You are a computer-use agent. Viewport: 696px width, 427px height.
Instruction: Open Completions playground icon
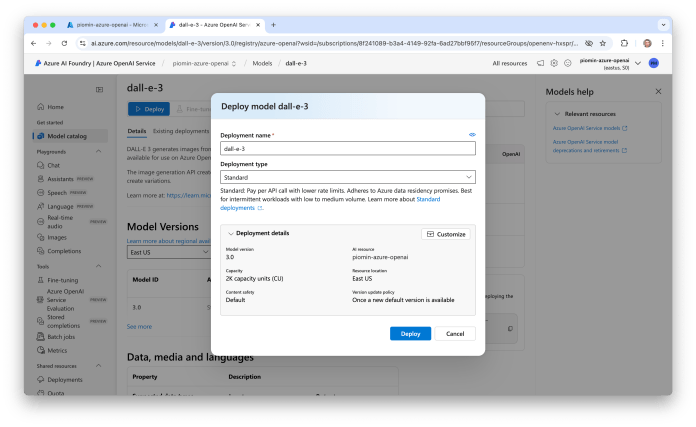pyautogui.click(x=40, y=251)
